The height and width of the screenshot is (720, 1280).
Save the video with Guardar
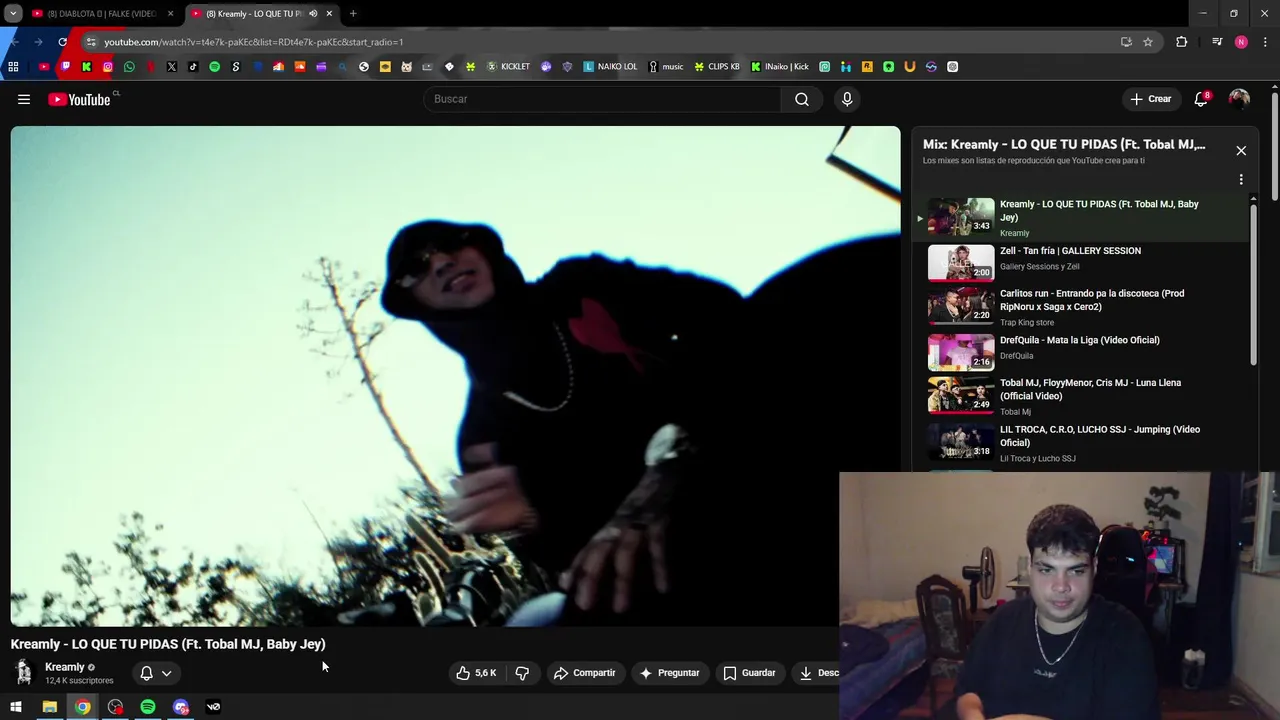point(749,673)
